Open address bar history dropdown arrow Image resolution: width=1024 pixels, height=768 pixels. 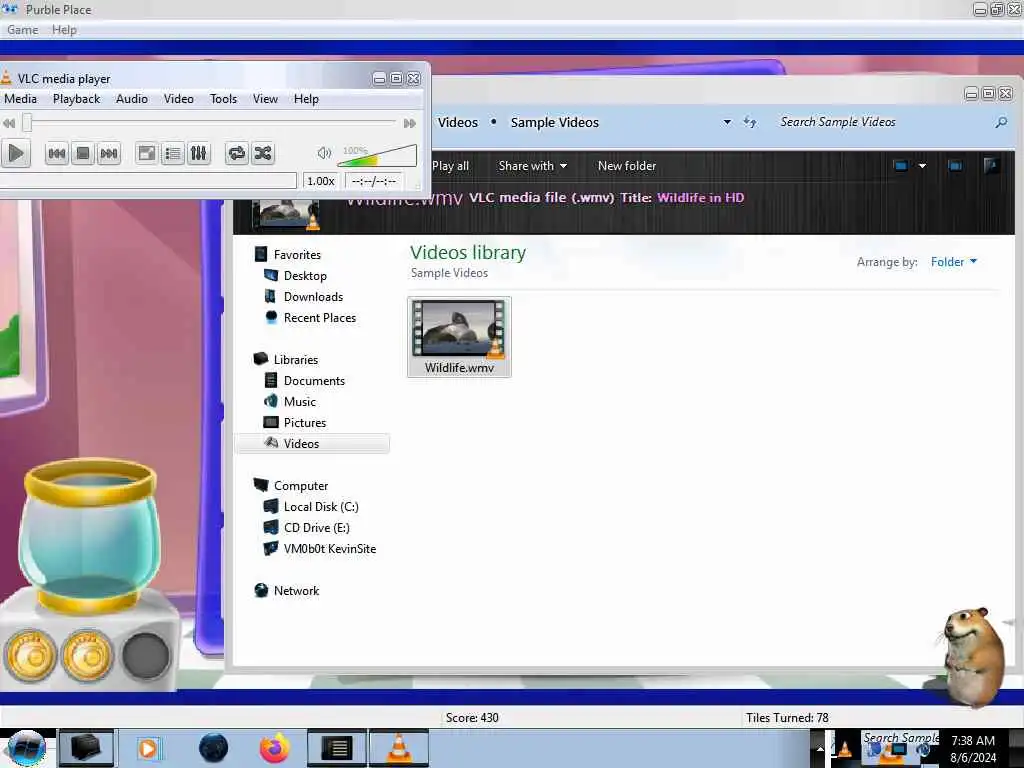pos(727,122)
